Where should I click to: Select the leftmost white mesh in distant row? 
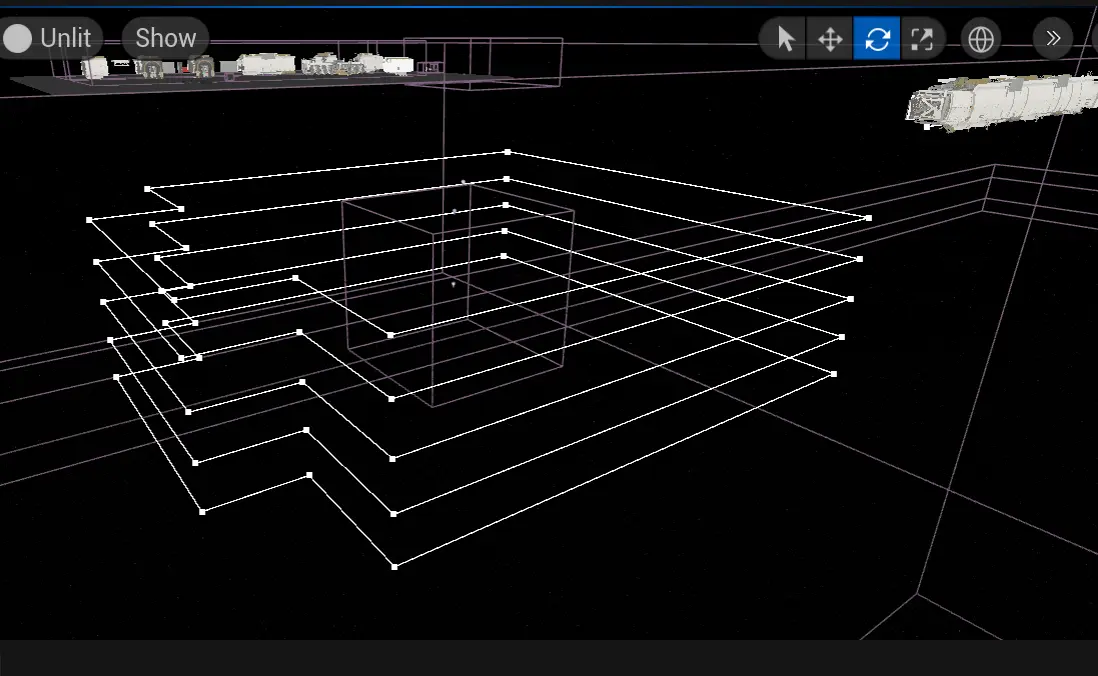click(94, 67)
